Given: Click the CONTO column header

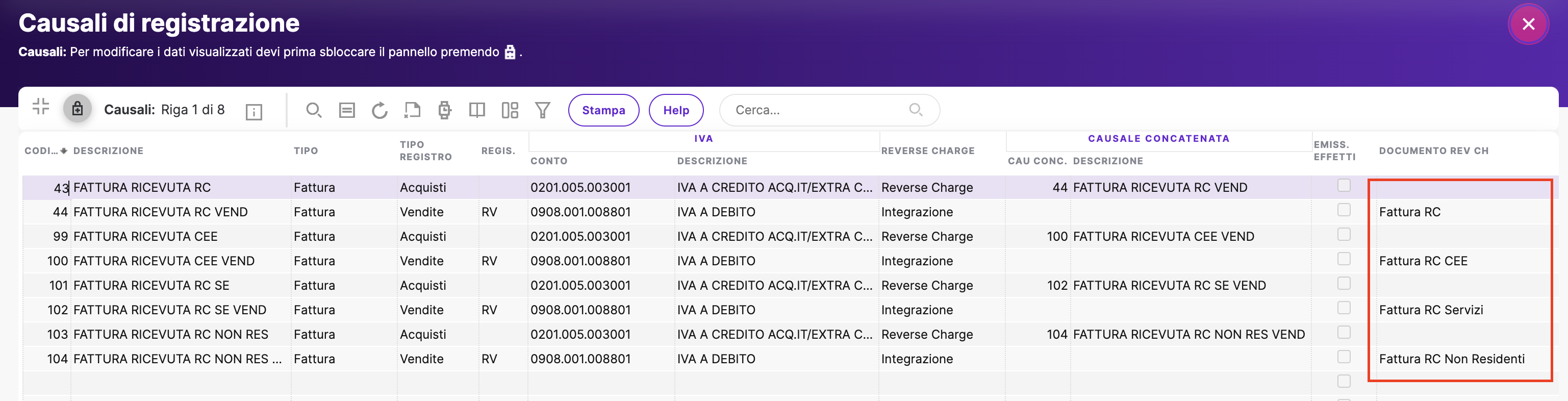Looking at the screenshot, I should pos(548,161).
